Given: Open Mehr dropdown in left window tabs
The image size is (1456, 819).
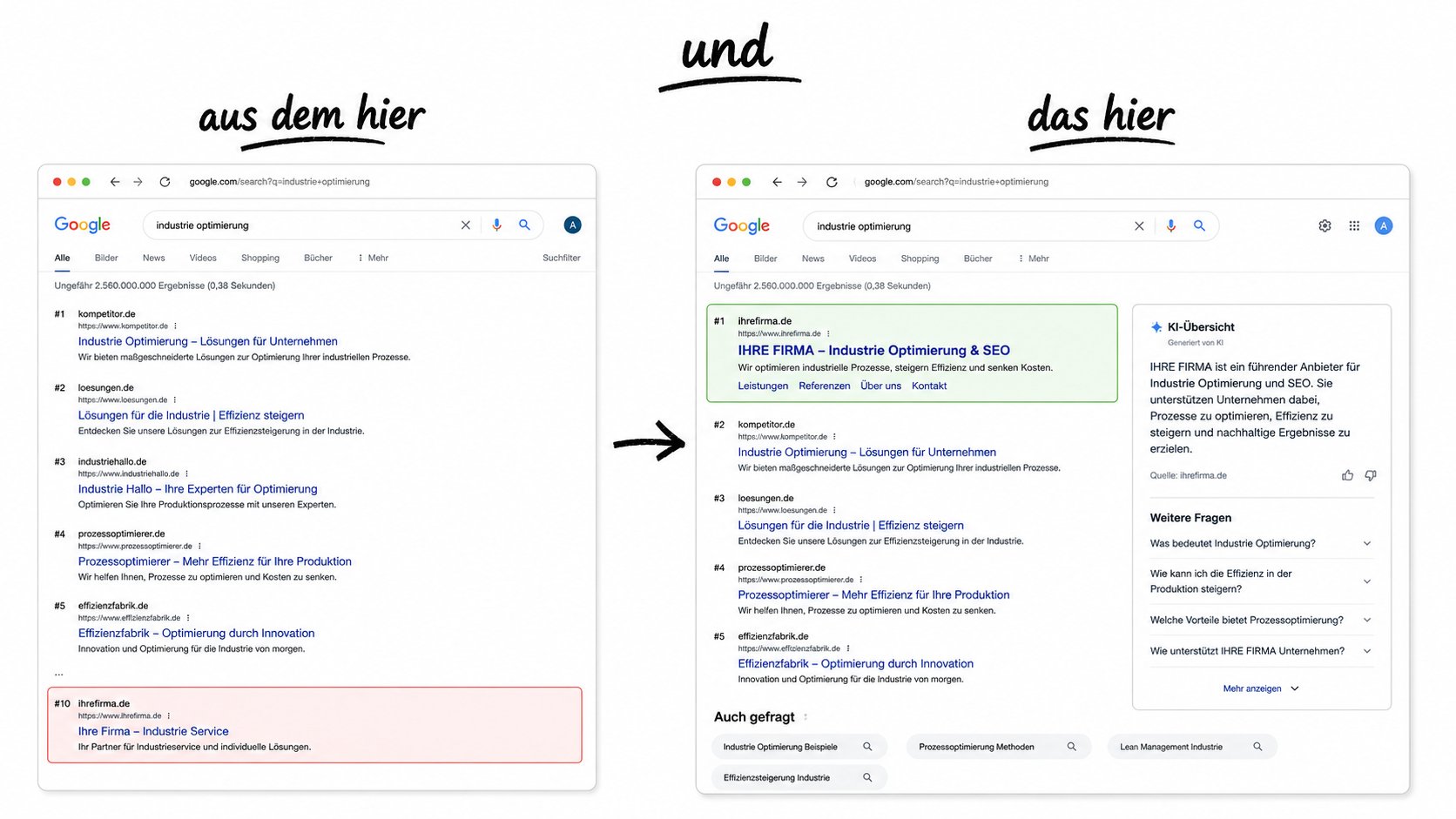Looking at the screenshot, I should pyautogui.click(x=373, y=258).
